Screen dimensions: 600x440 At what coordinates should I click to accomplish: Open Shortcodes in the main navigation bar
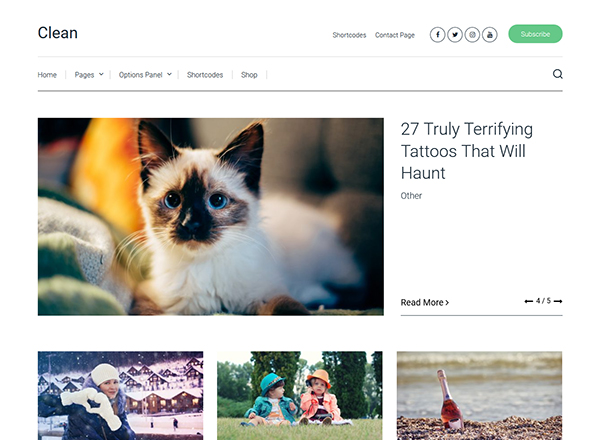coord(205,75)
